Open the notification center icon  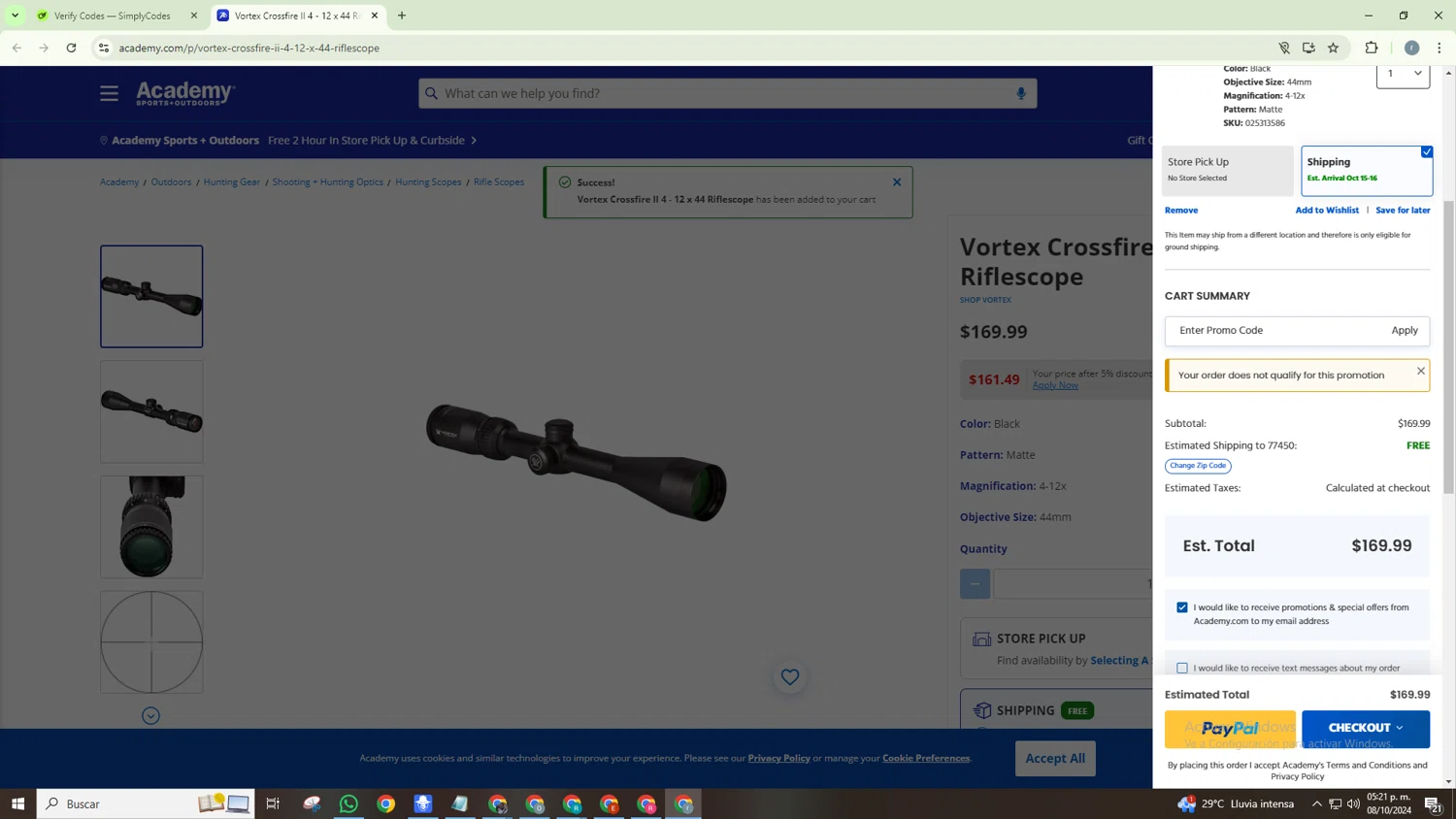pyautogui.click(x=1433, y=803)
